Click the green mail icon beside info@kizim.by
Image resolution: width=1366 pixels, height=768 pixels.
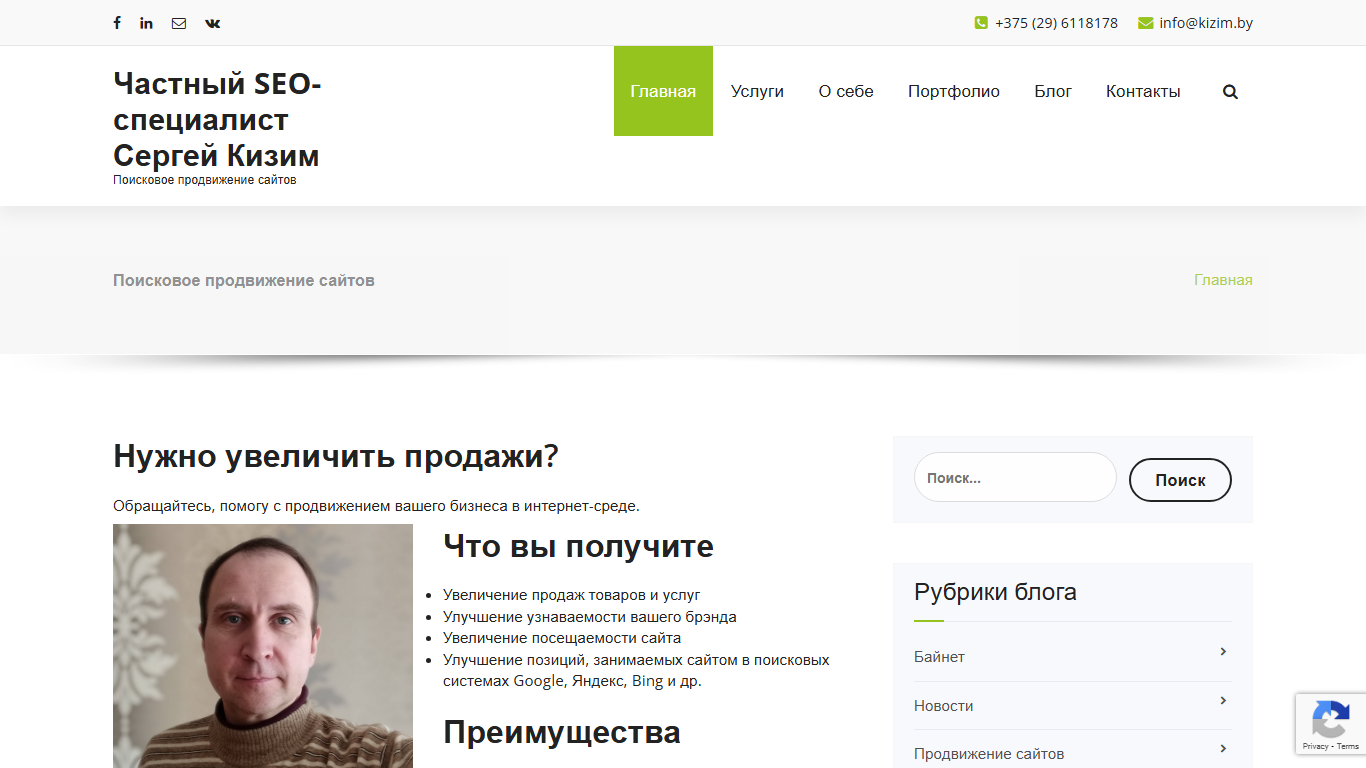click(x=1146, y=23)
